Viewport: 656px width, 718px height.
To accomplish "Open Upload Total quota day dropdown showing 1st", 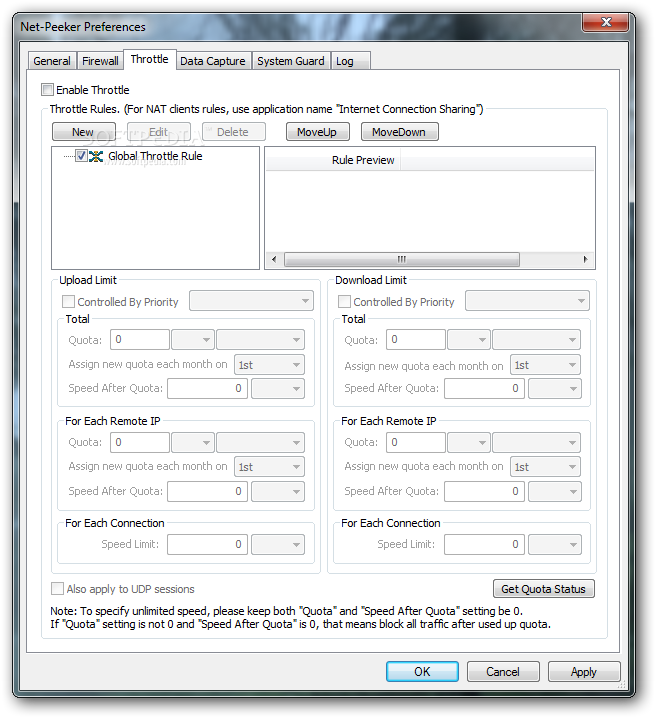I will (x=269, y=365).
